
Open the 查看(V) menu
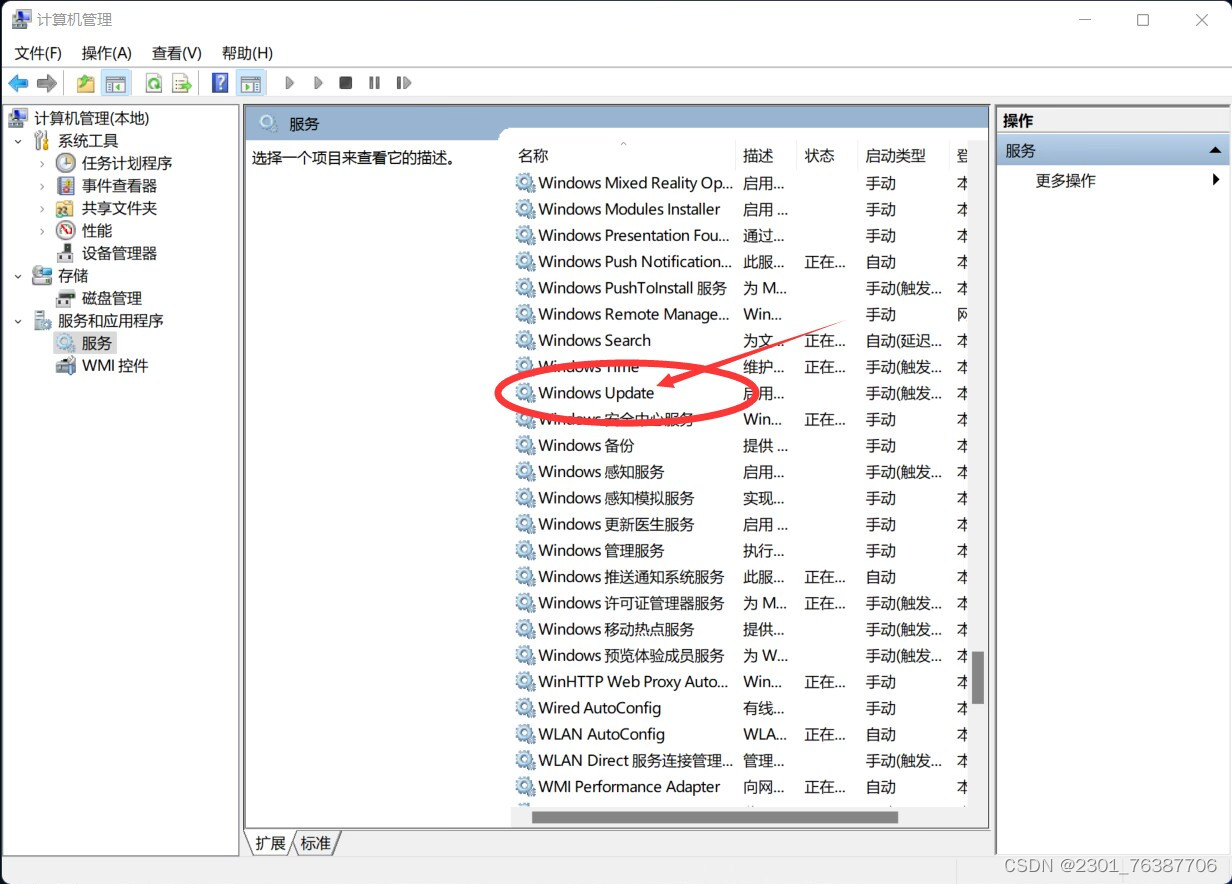coord(177,53)
